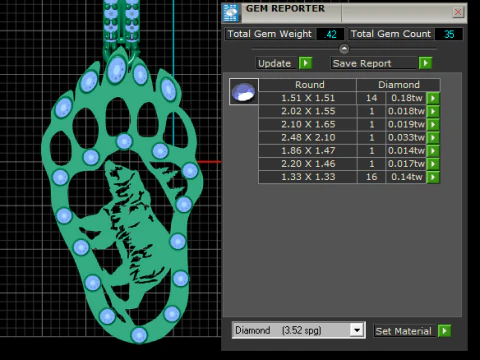The width and height of the screenshot is (480, 360).
Task: Close the Gem Reporter window
Action: (x=458, y=12)
